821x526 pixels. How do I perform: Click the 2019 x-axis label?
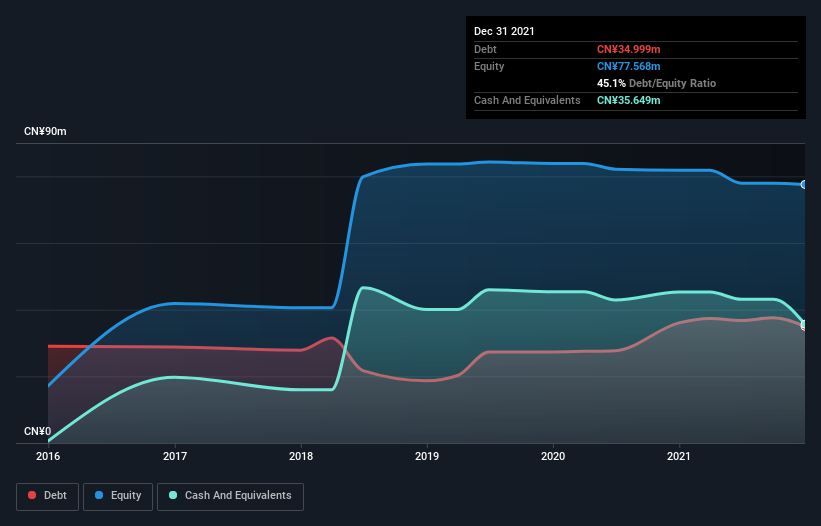(427, 456)
